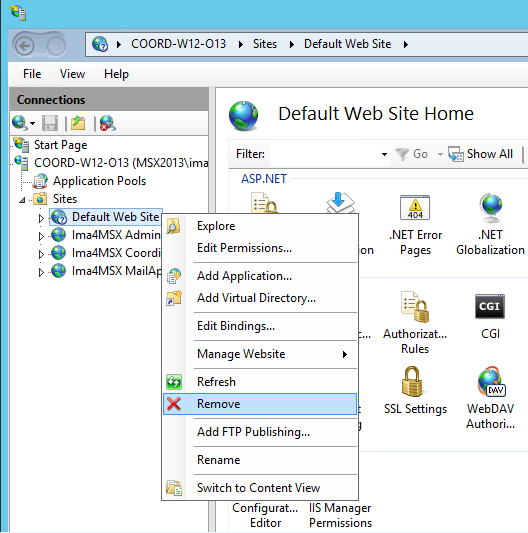
Task: Choose Switch to Content View
Action: (x=260, y=488)
